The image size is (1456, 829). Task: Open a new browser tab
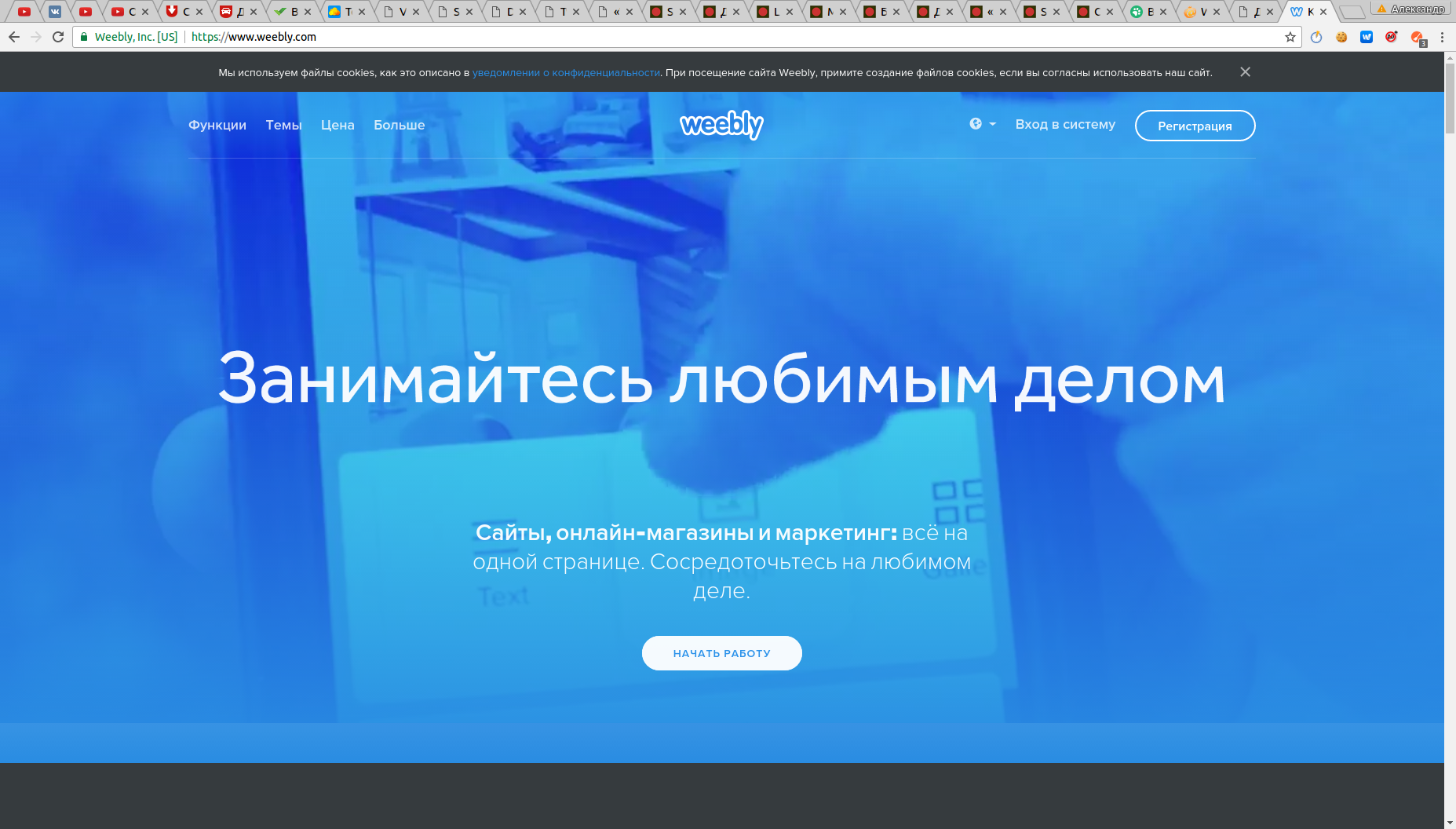tap(1351, 12)
